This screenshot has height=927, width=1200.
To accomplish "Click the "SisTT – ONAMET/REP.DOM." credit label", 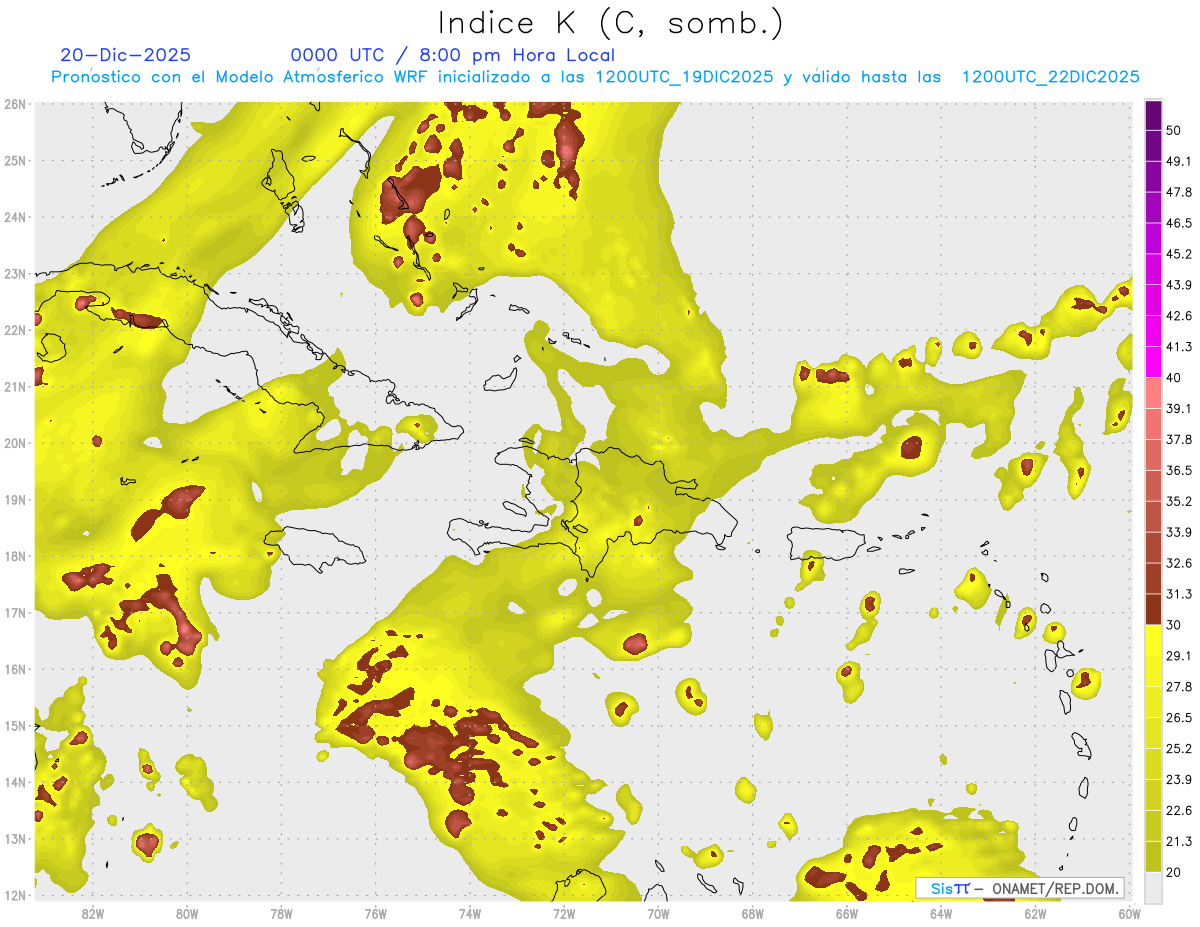I will click(1020, 888).
